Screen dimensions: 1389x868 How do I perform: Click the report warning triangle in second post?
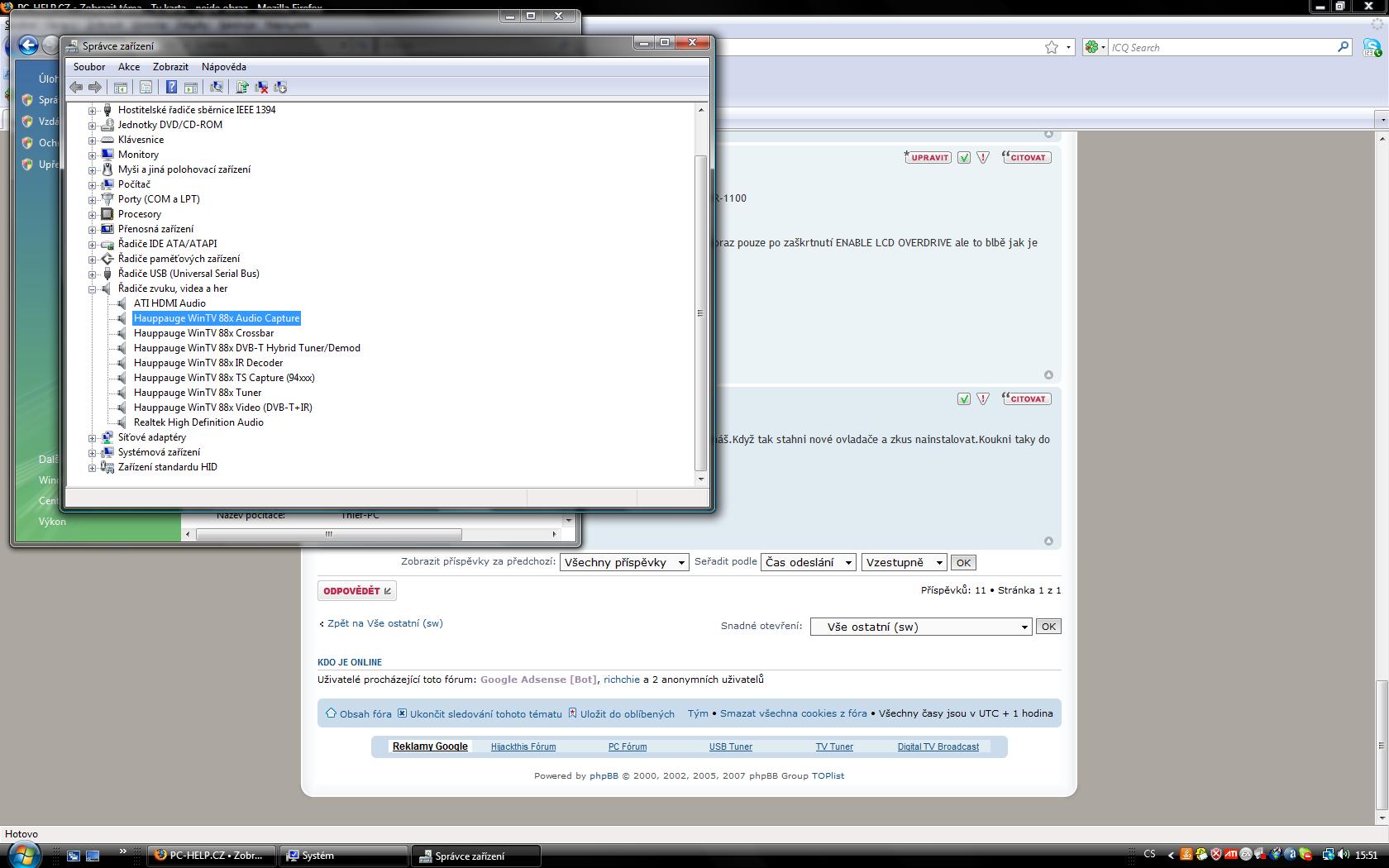(983, 398)
